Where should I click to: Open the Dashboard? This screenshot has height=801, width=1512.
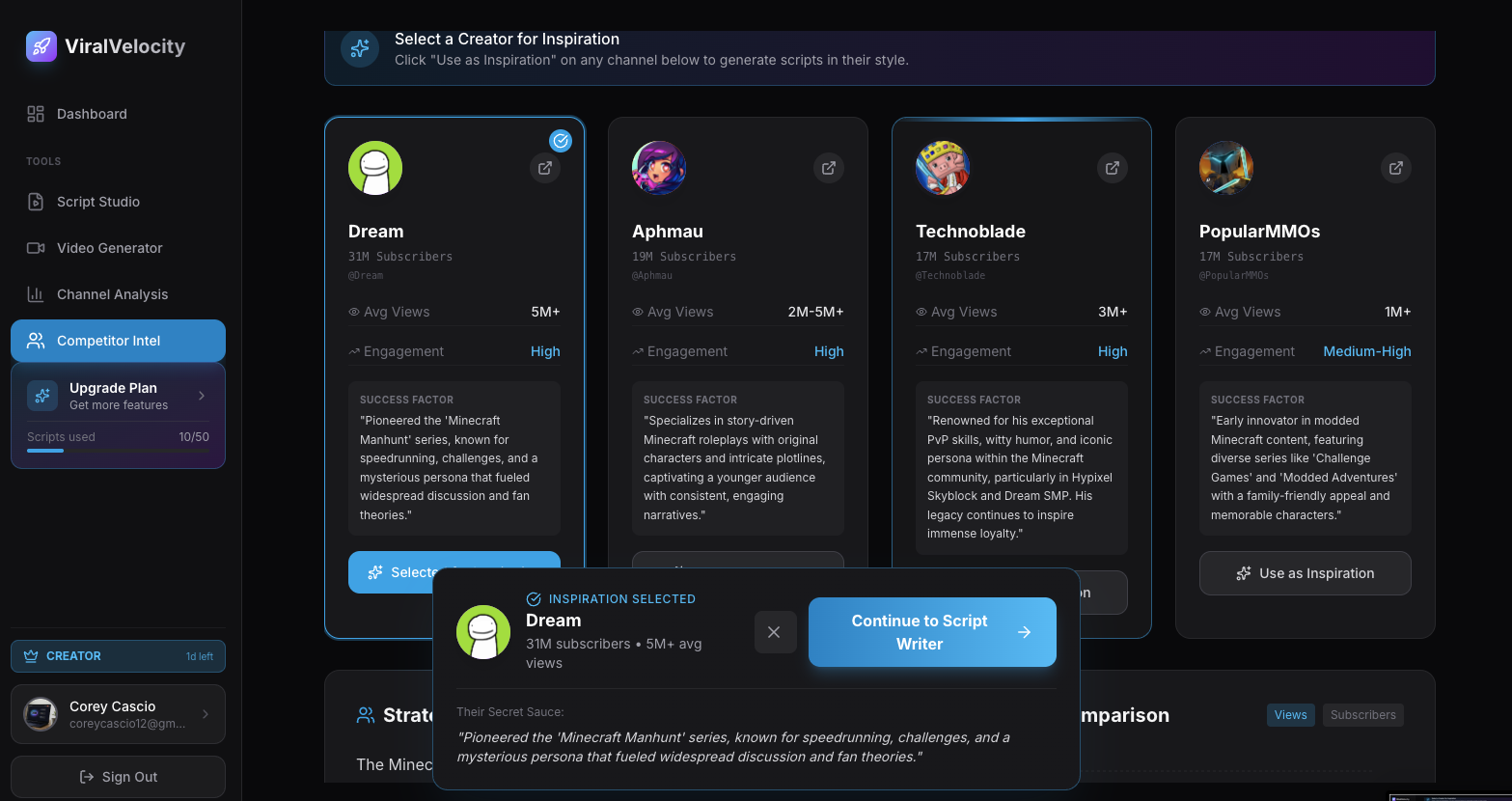click(x=92, y=114)
